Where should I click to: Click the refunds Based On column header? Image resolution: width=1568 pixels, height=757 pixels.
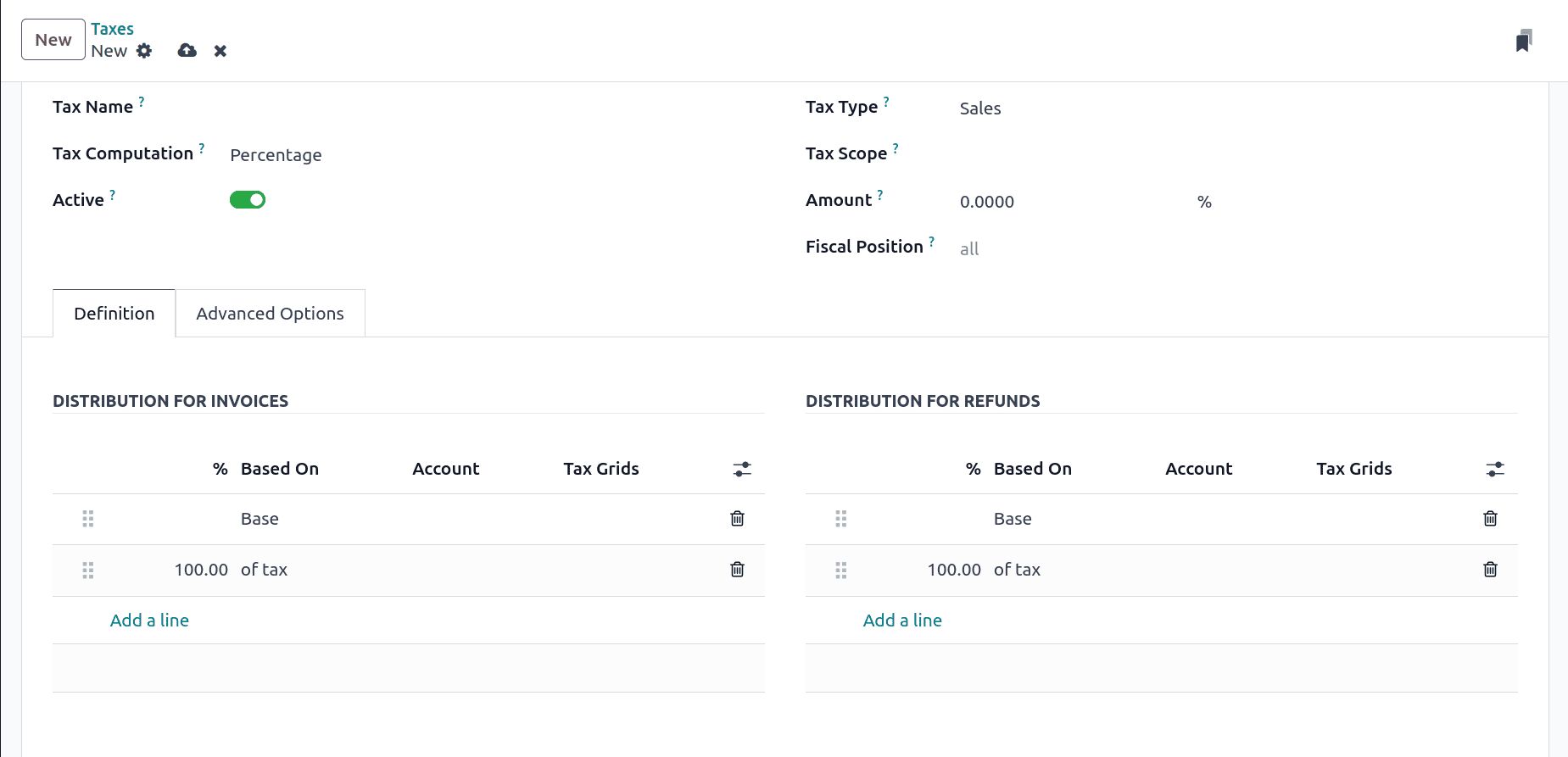pos(1033,469)
